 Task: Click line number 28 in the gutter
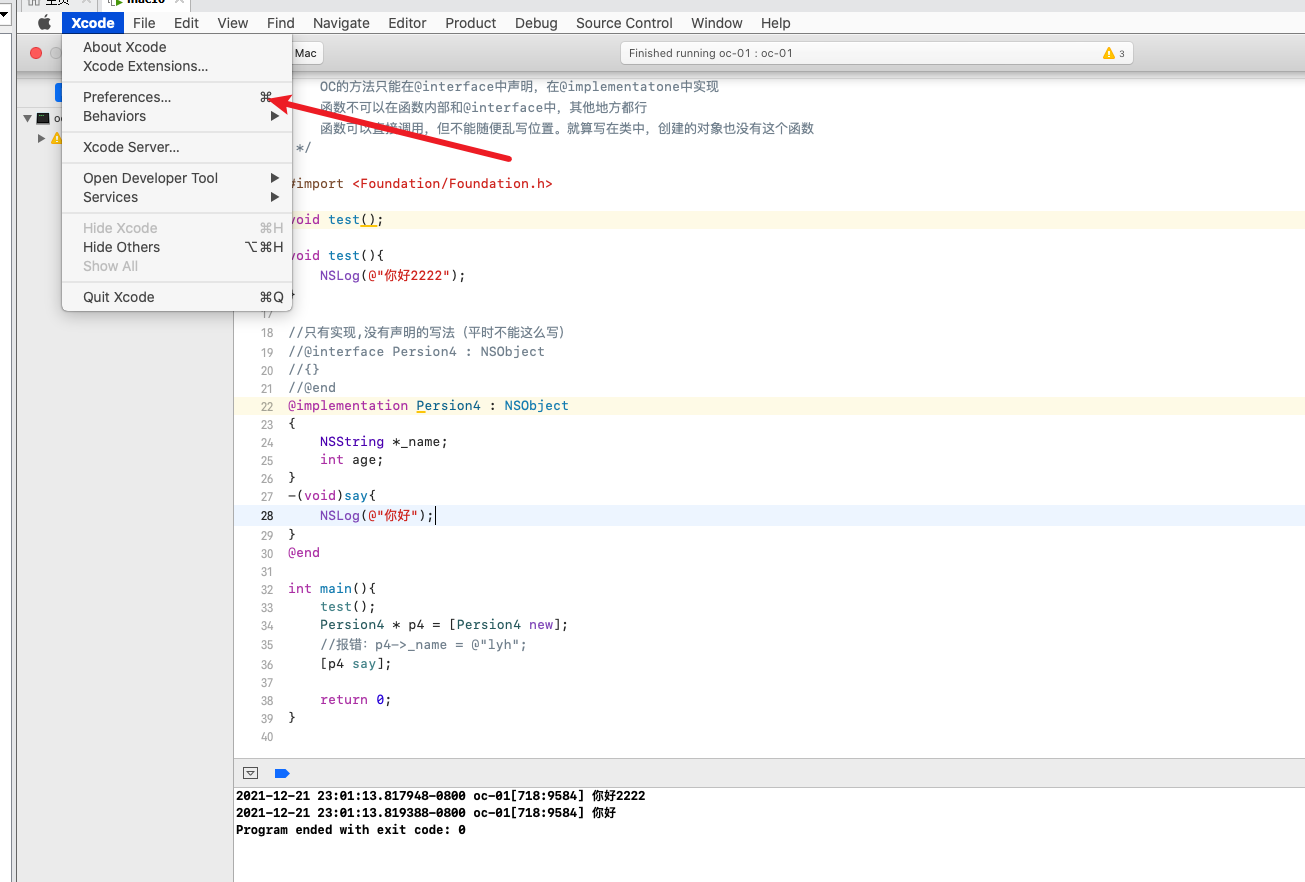tap(267, 516)
